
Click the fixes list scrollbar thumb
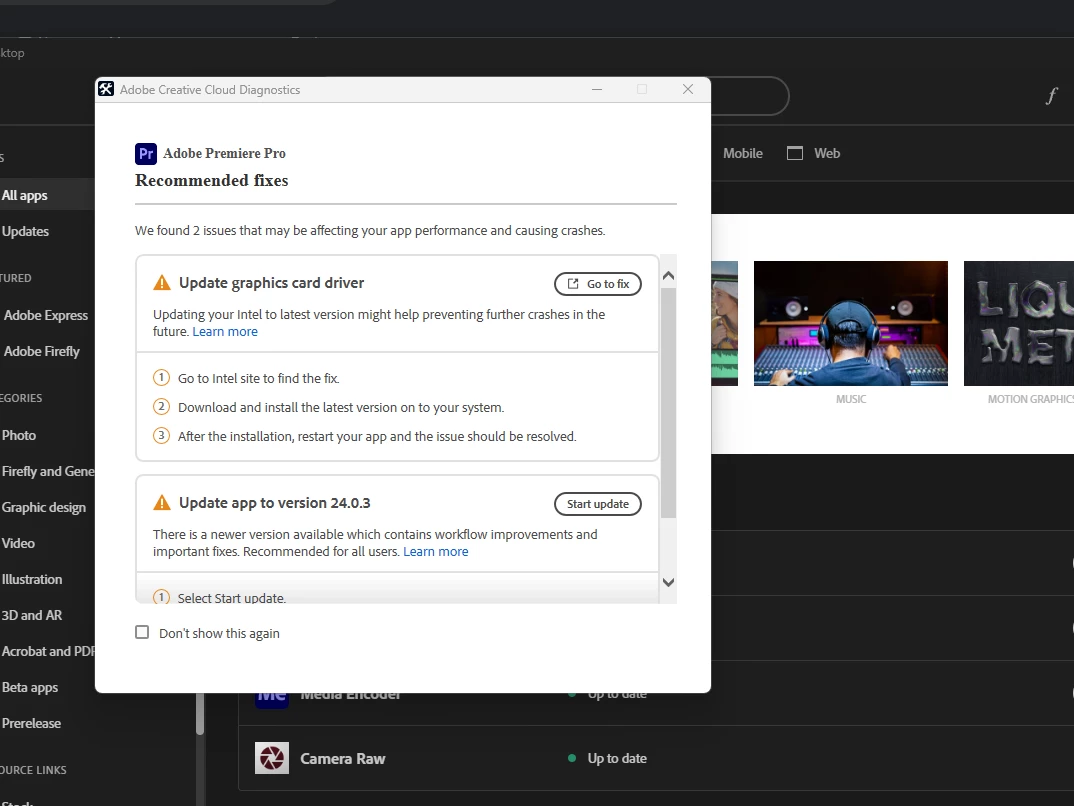pyautogui.click(x=669, y=403)
